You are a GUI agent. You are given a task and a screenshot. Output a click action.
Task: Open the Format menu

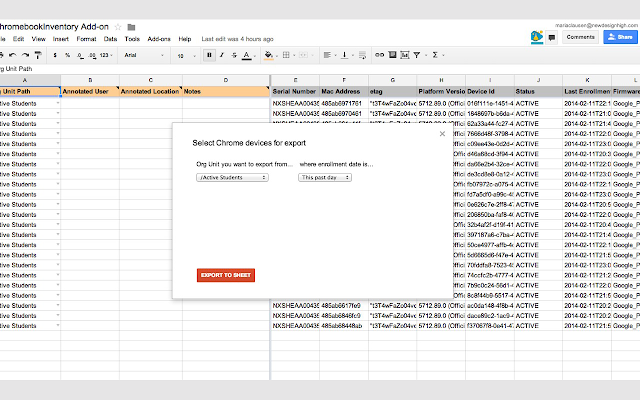(x=86, y=39)
